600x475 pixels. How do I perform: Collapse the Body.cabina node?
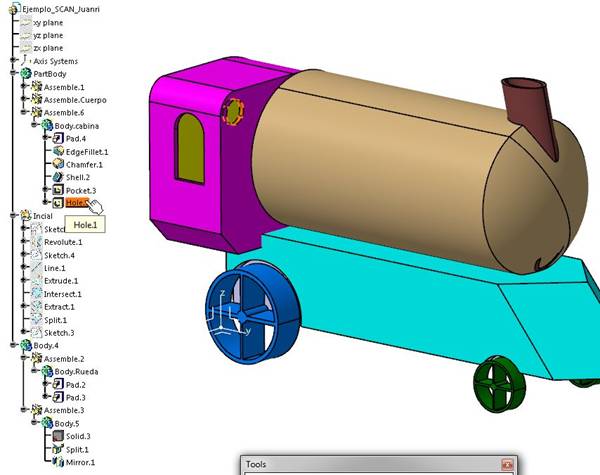coord(35,125)
